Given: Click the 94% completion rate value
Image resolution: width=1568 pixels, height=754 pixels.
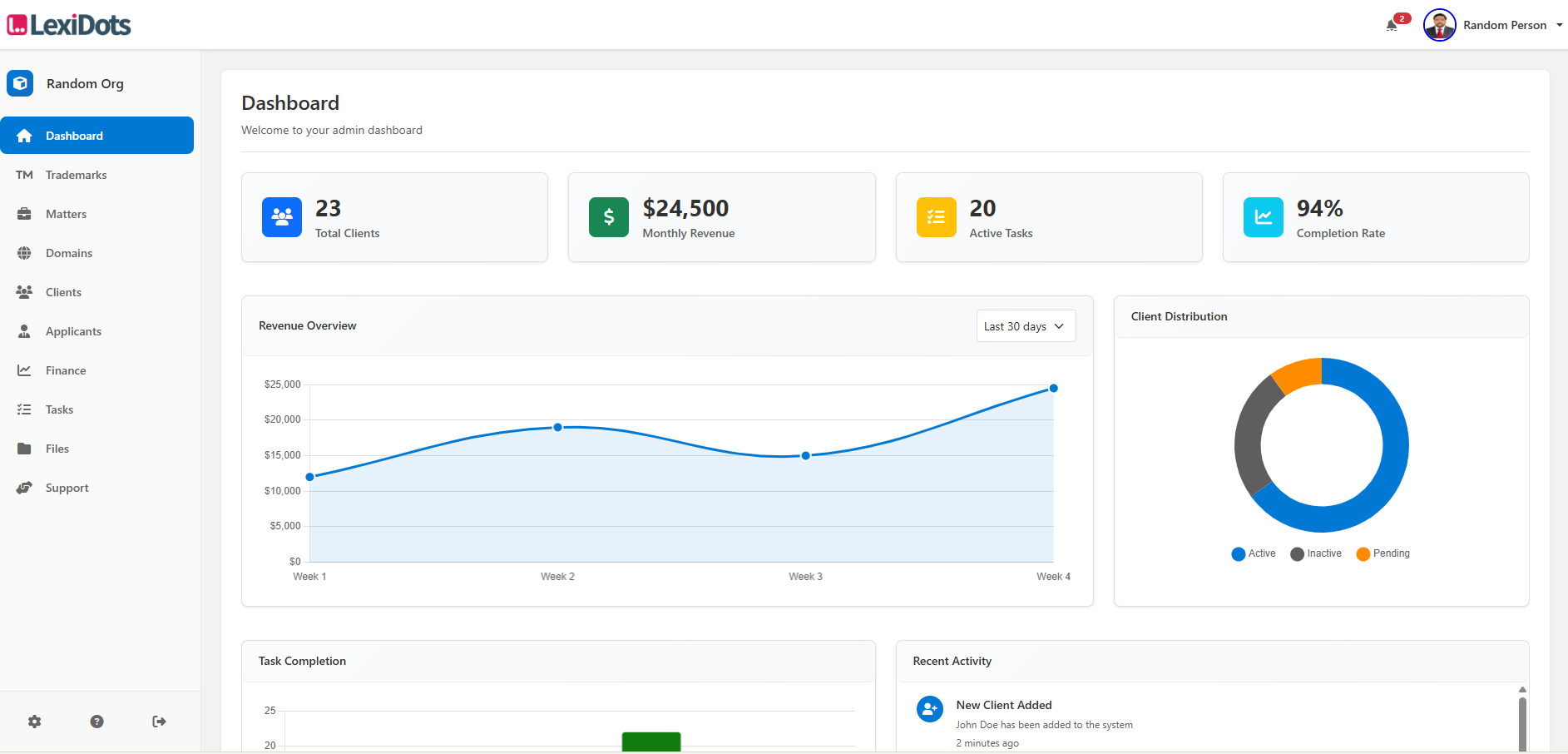Looking at the screenshot, I should click(1320, 208).
